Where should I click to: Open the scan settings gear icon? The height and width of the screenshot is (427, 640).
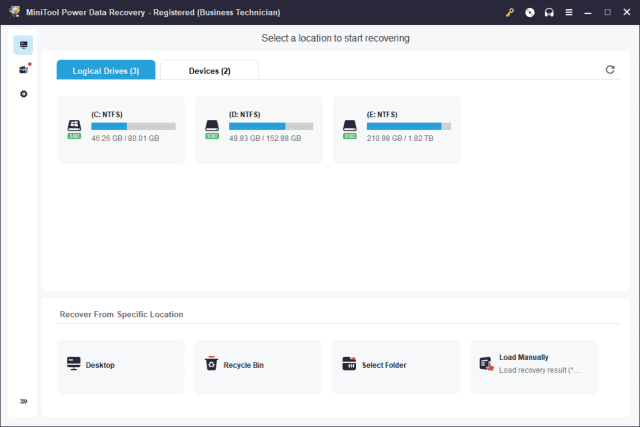click(23, 94)
